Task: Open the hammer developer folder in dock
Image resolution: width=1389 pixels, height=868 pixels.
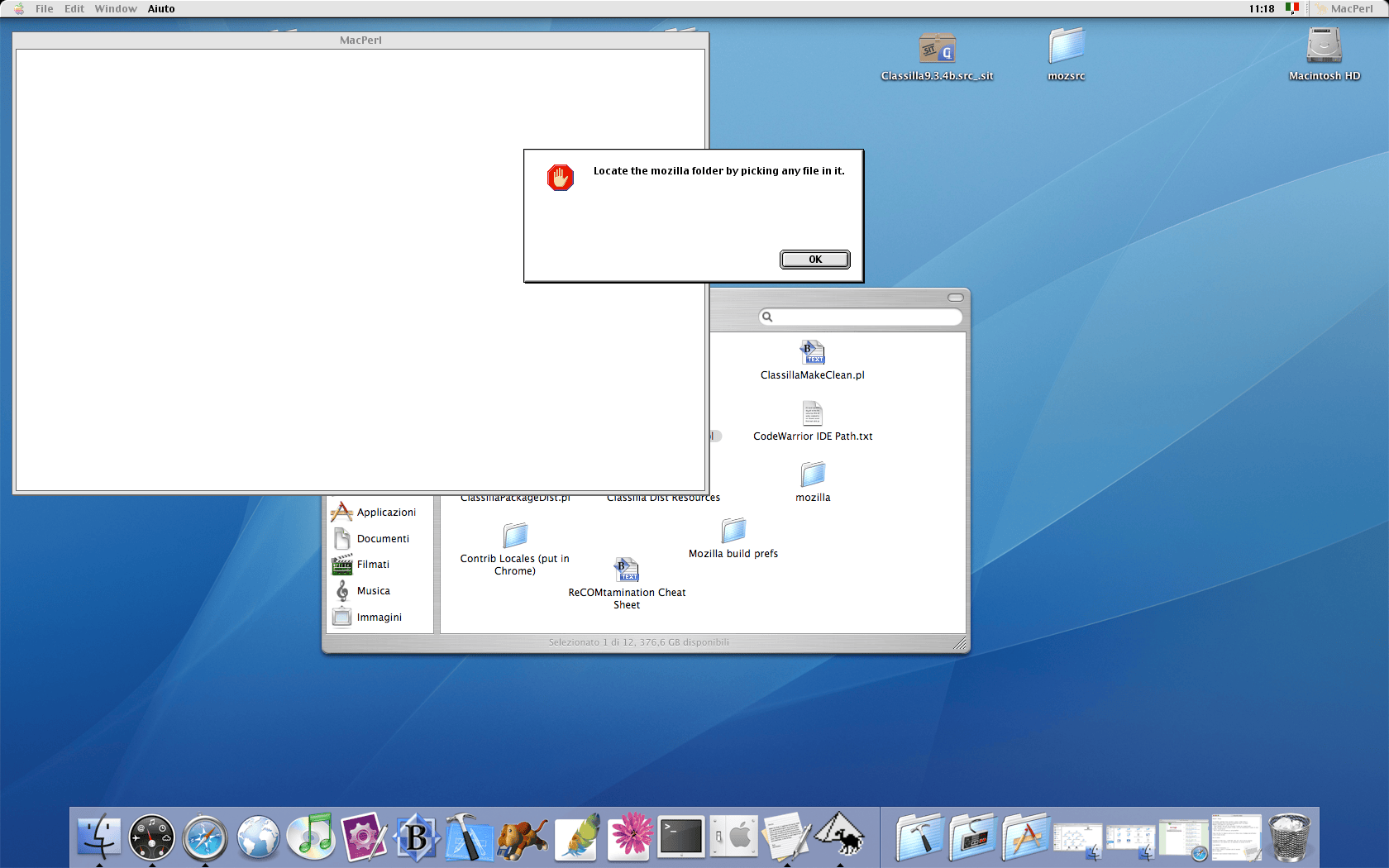Action: click(920, 837)
